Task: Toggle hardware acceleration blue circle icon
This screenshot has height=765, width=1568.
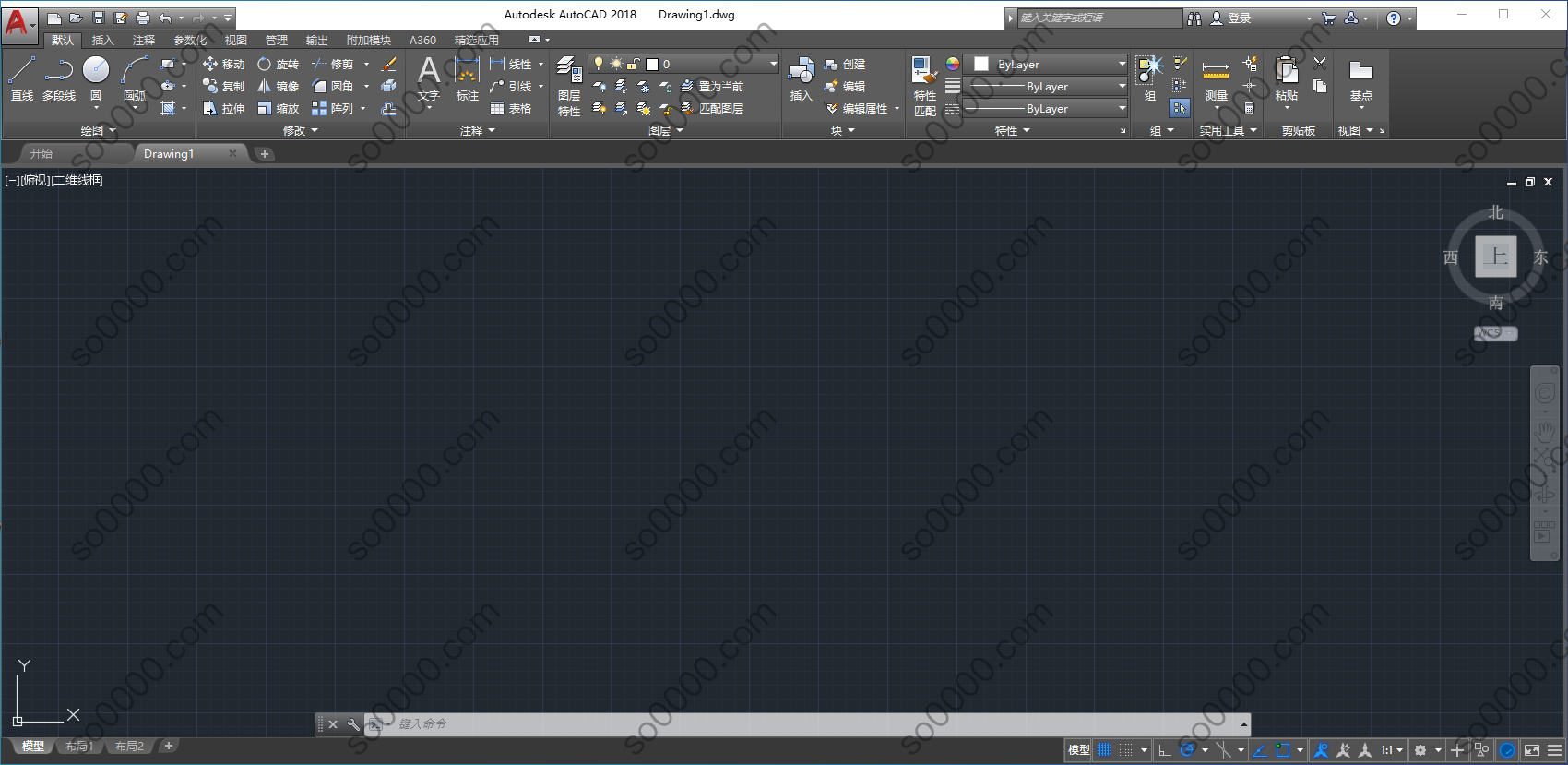Action: tap(1507, 750)
